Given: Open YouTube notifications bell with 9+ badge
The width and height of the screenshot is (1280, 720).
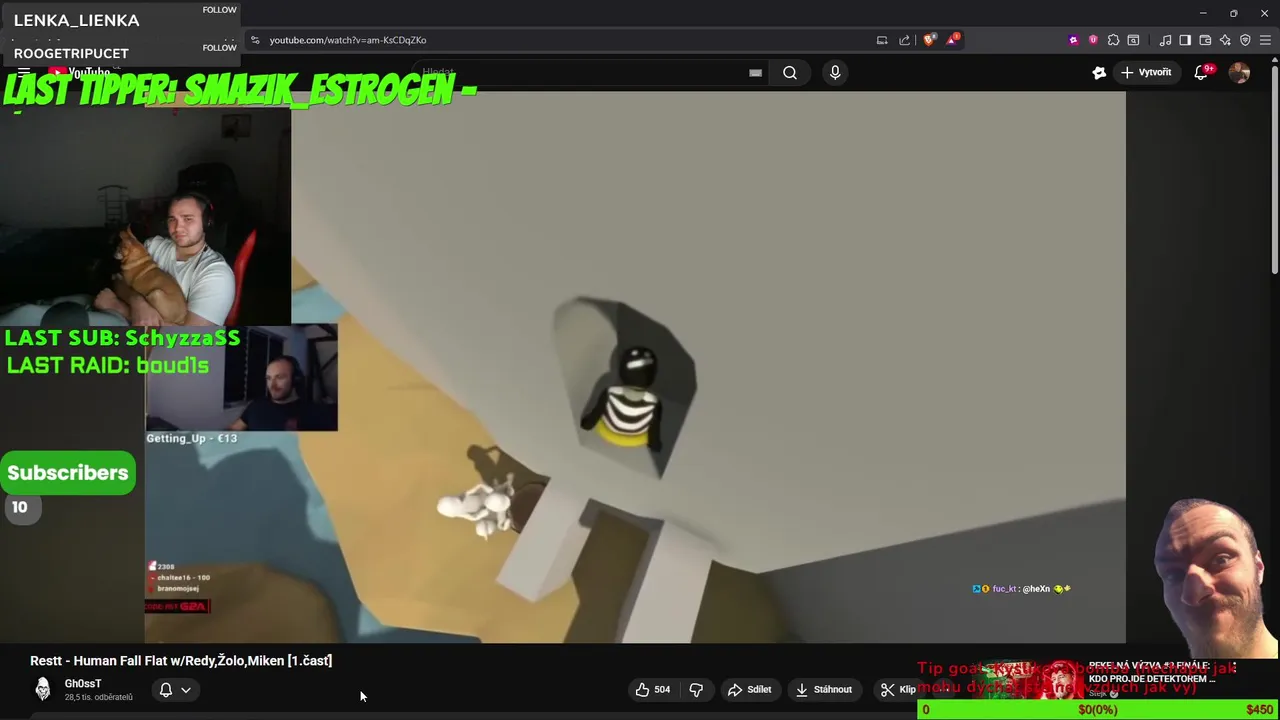Looking at the screenshot, I should tap(1203, 72).
